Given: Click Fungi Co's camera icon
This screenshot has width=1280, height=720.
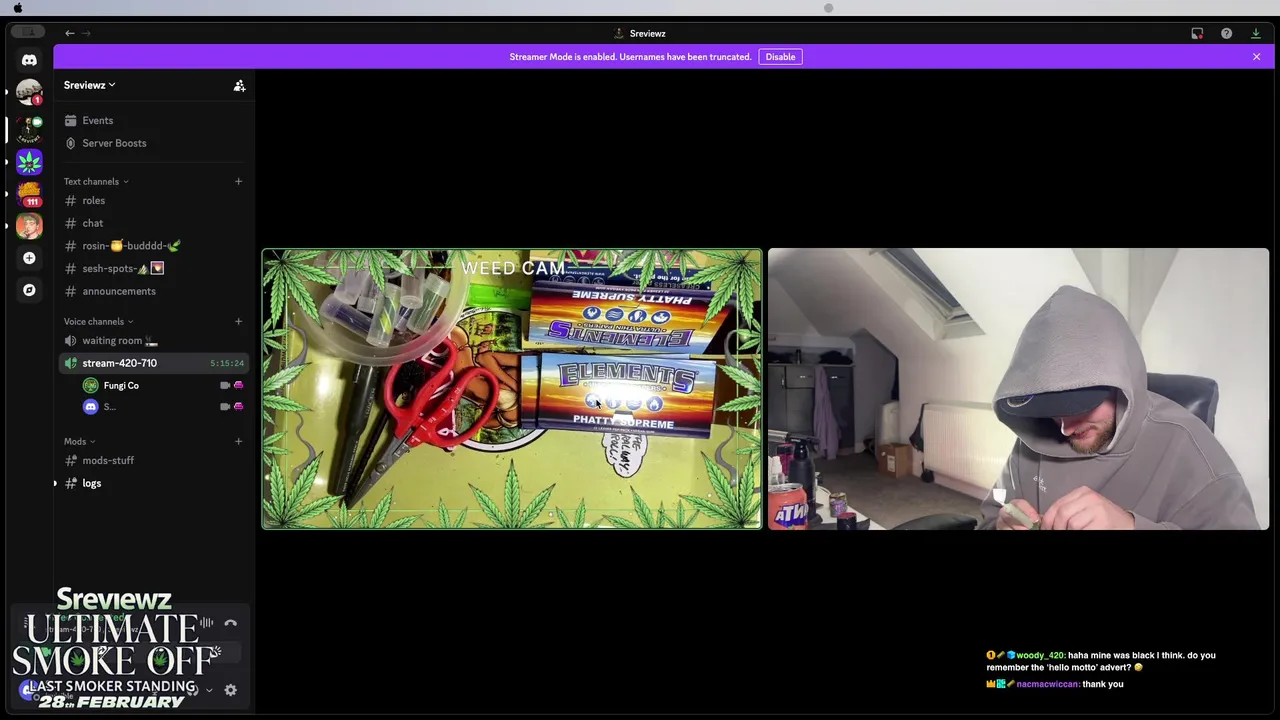Looking at the screenshot, I should [225, 385].
